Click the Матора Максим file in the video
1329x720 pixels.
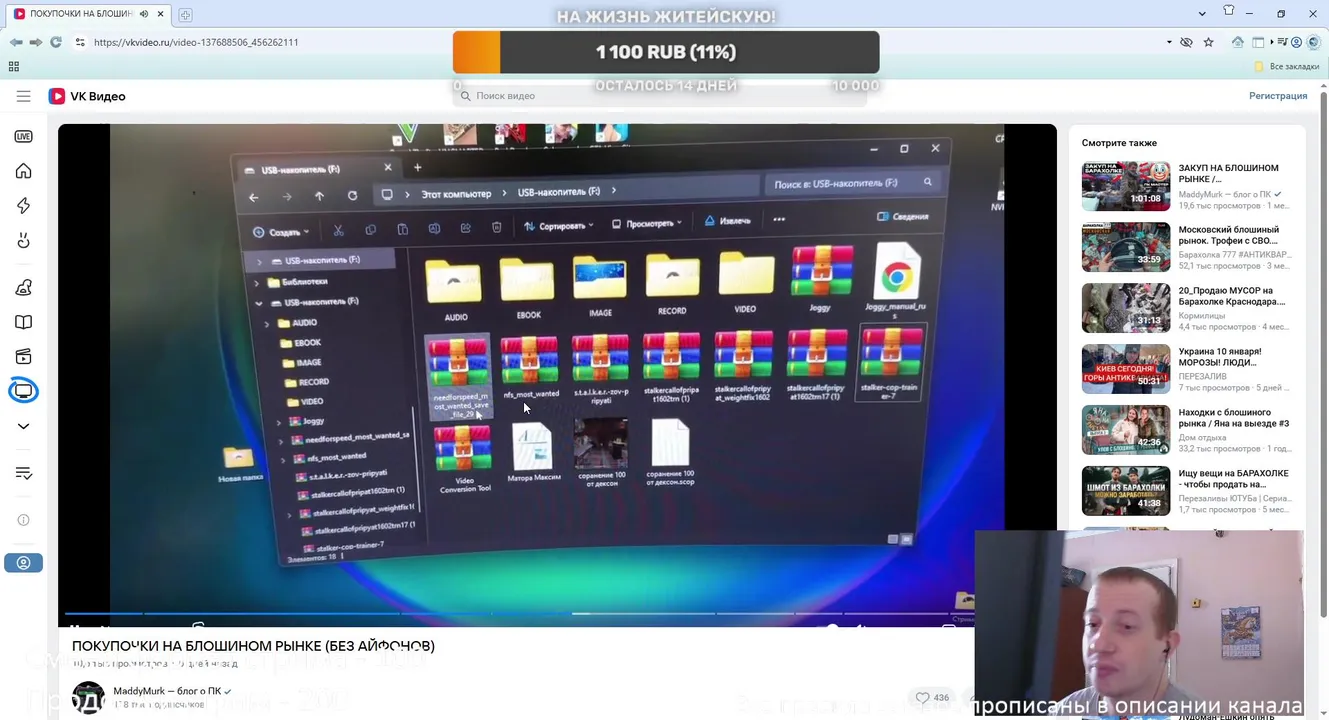pyautogui.click(x=532, y=452)
